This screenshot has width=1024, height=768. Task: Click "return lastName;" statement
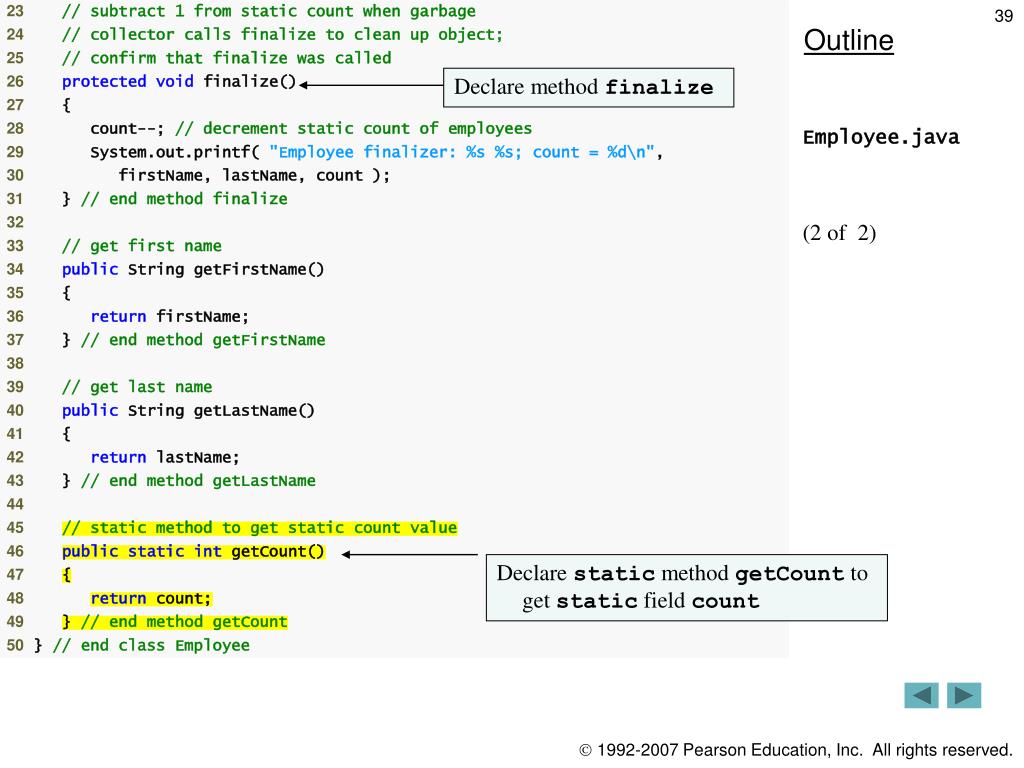[165, 457]
